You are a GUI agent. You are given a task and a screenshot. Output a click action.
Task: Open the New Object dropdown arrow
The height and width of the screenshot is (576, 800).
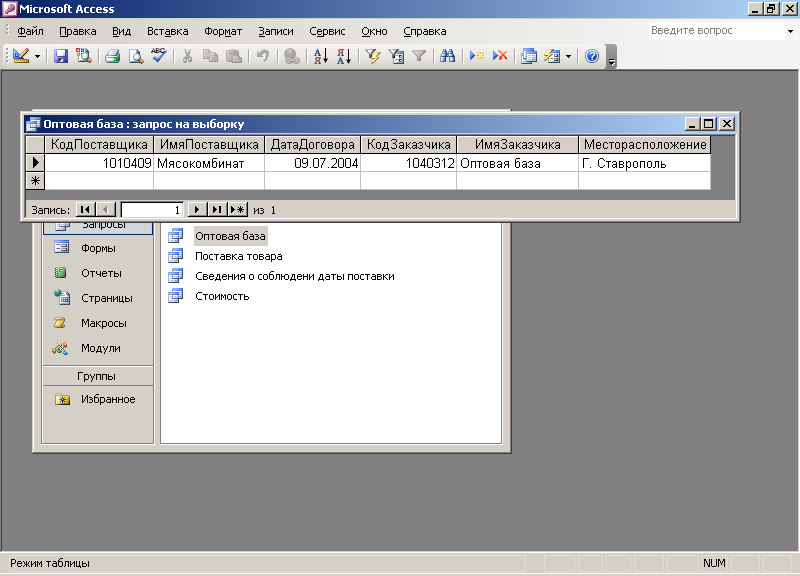[568, 57]
